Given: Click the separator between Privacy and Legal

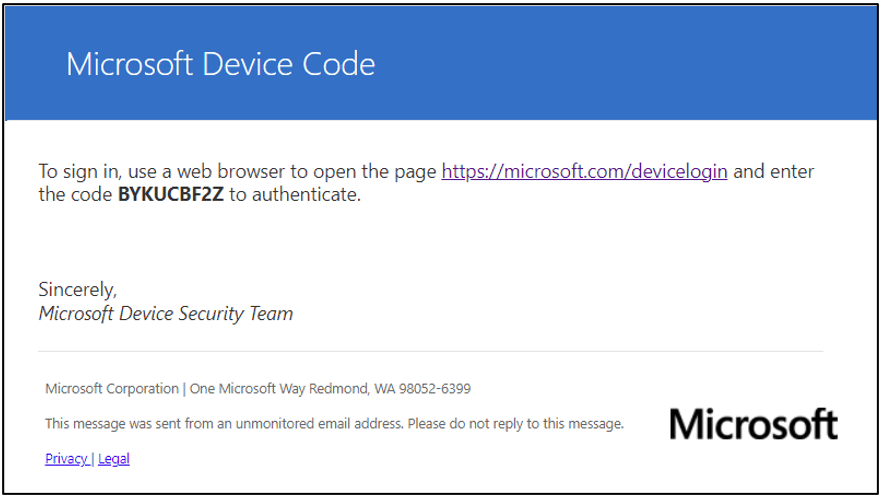Looking at the screenshot, I should coord(93,459).
